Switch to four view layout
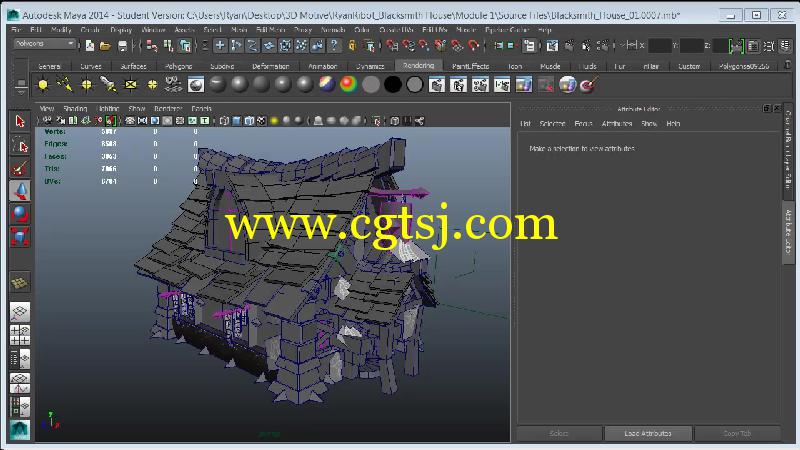Image resolution: width=800 pixels, height=450 pixels. coord(20,335)
